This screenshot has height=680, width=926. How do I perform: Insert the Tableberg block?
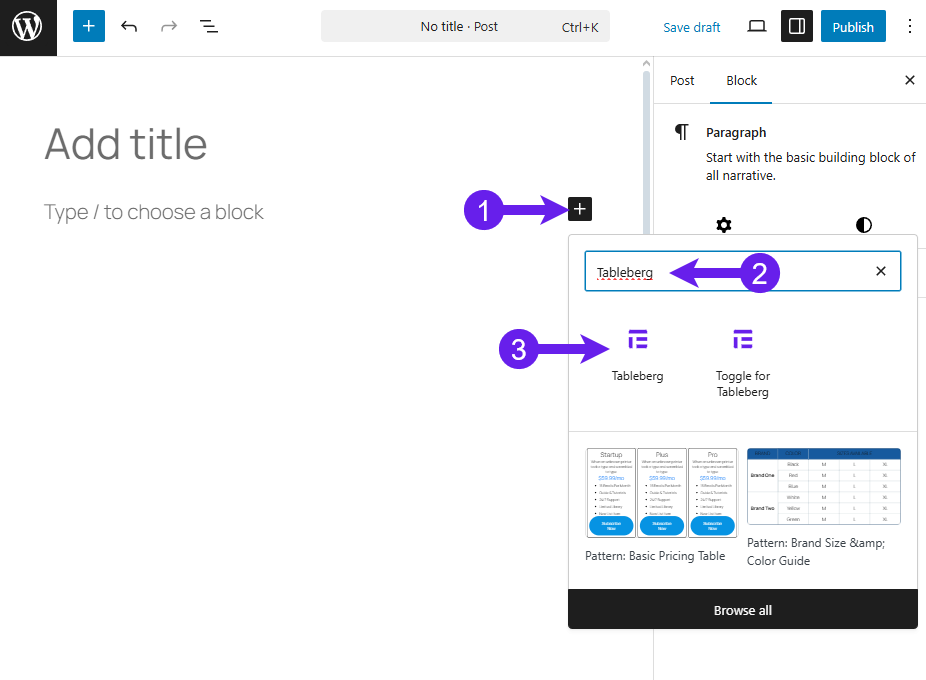tap(638, 354)
